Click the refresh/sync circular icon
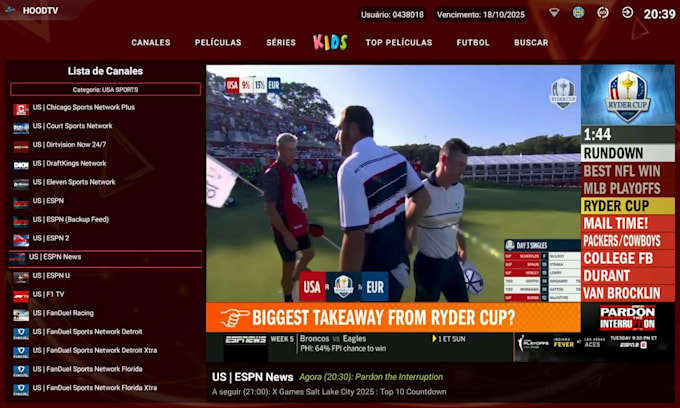The image size is (680, 408). click(x=603, y=13)
